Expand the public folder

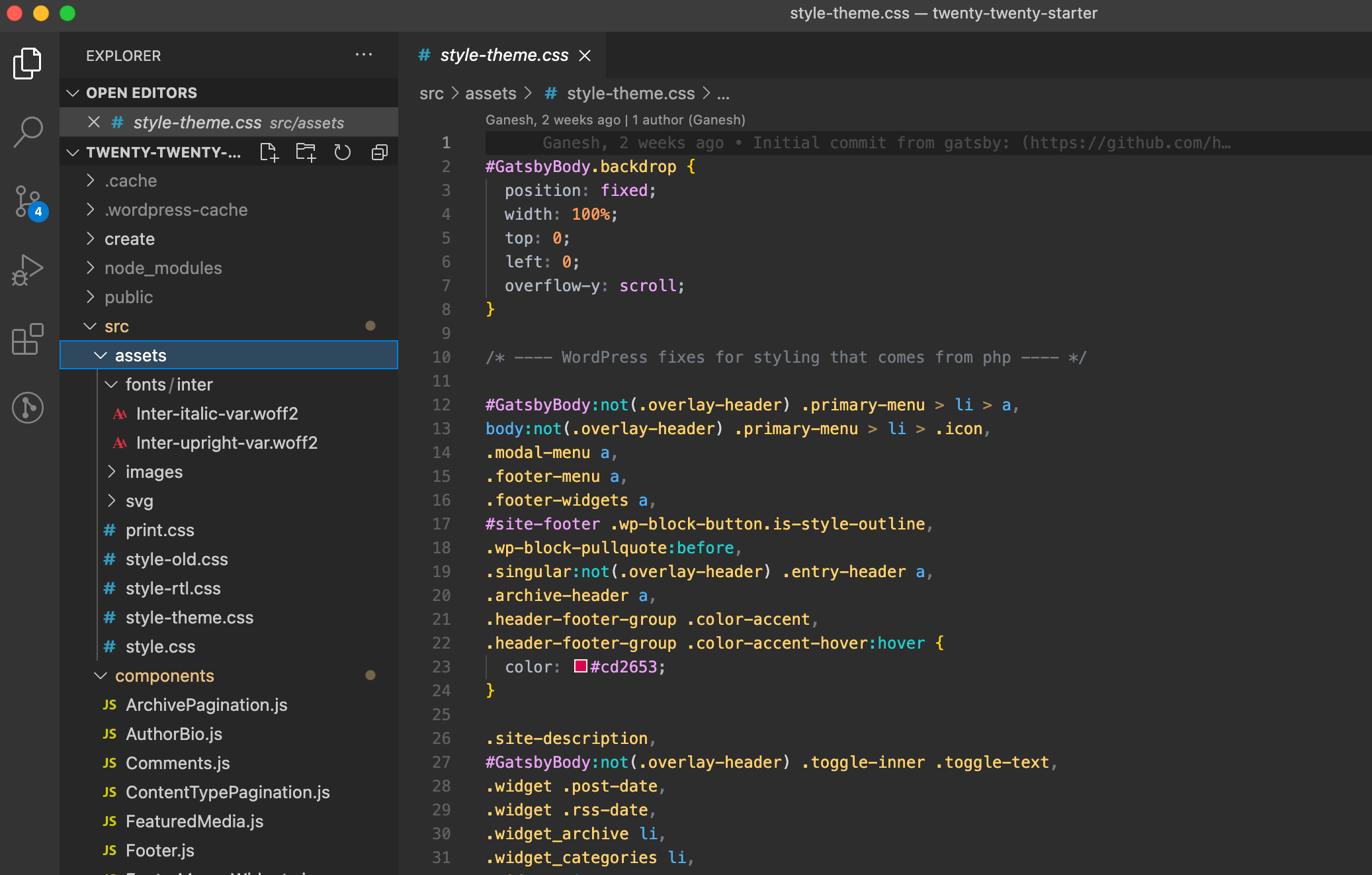coord(229,297)
